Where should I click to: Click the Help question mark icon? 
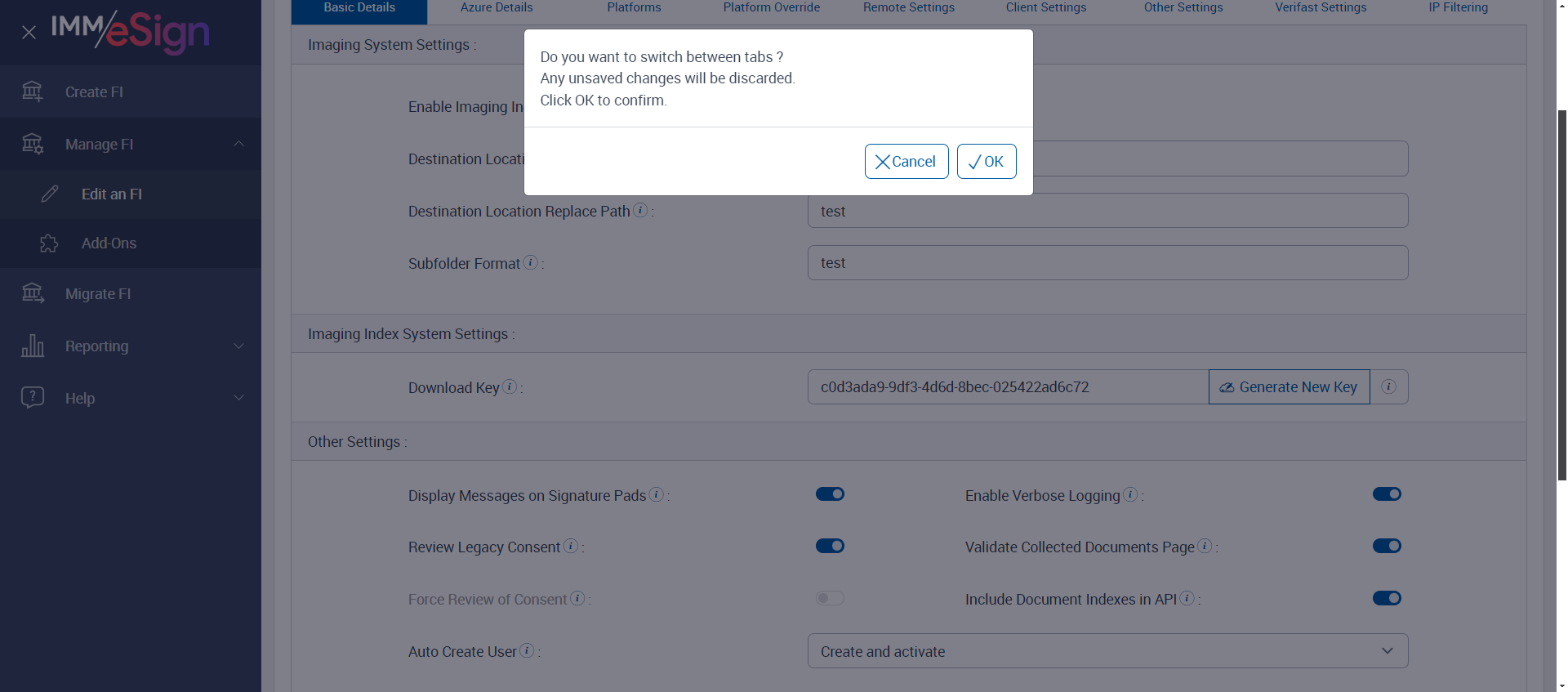33,398
